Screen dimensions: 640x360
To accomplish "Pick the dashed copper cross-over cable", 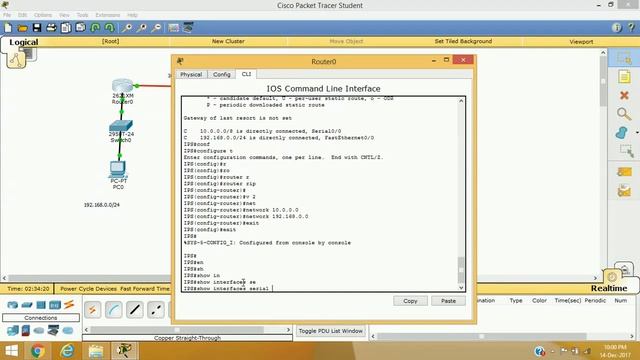I will tap(156, 310).
